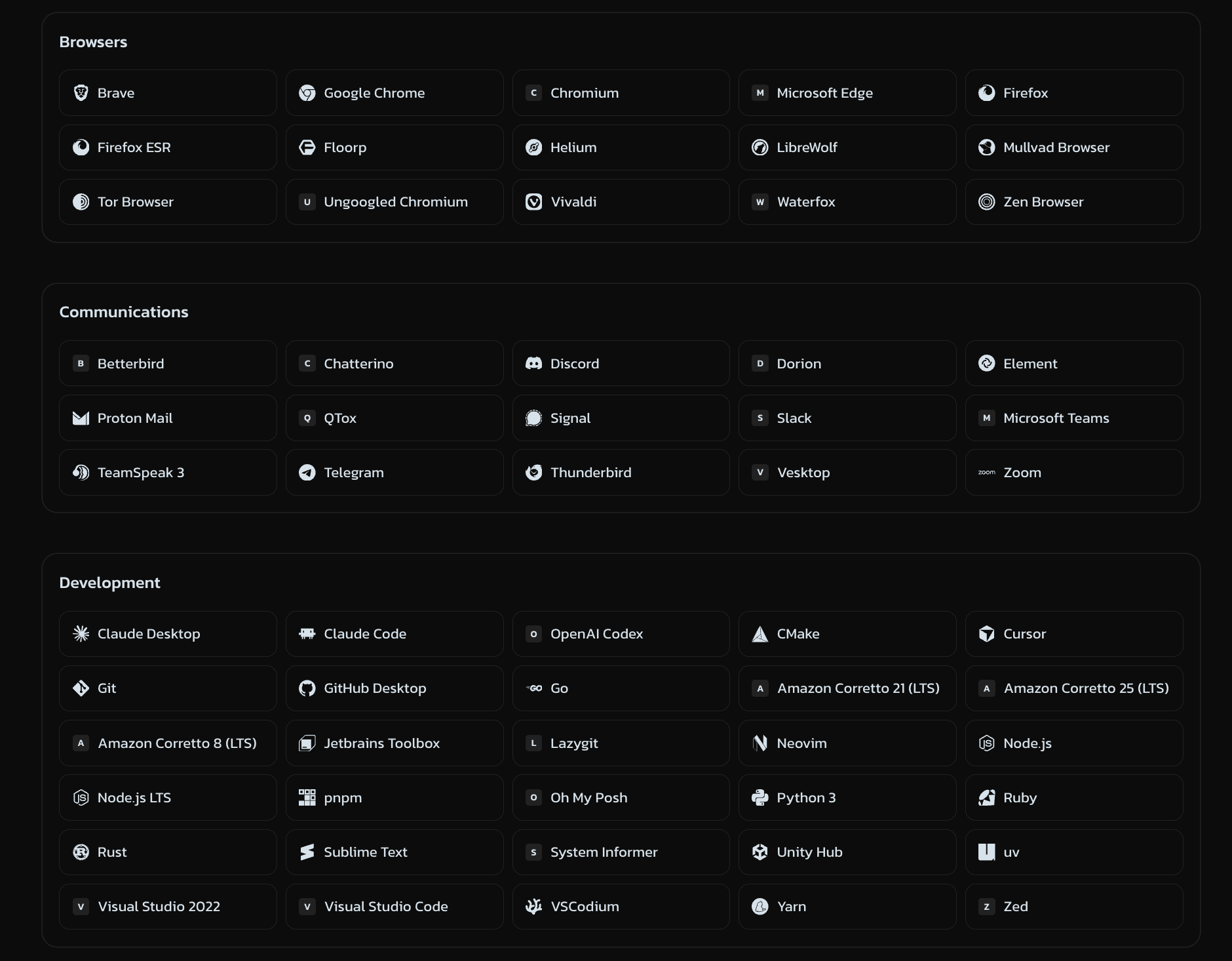Select the Element messenger icon

coord(987,363)
